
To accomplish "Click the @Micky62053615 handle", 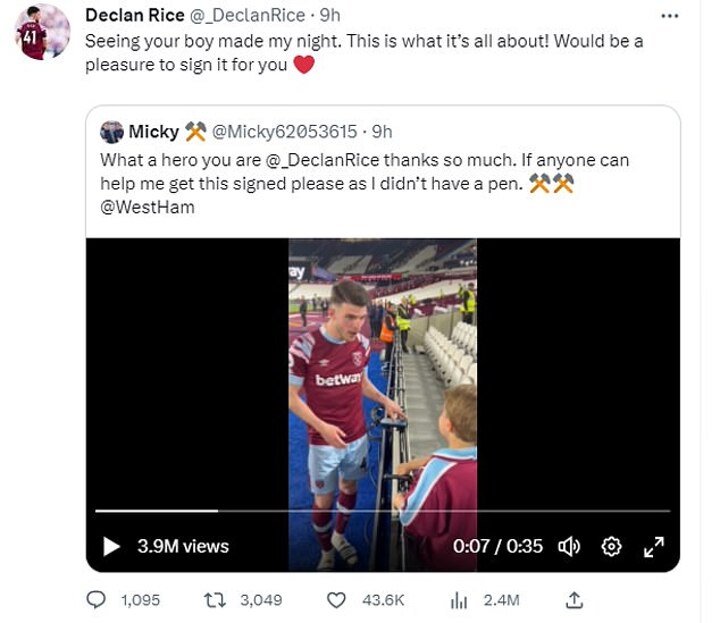I will point(284,132).
